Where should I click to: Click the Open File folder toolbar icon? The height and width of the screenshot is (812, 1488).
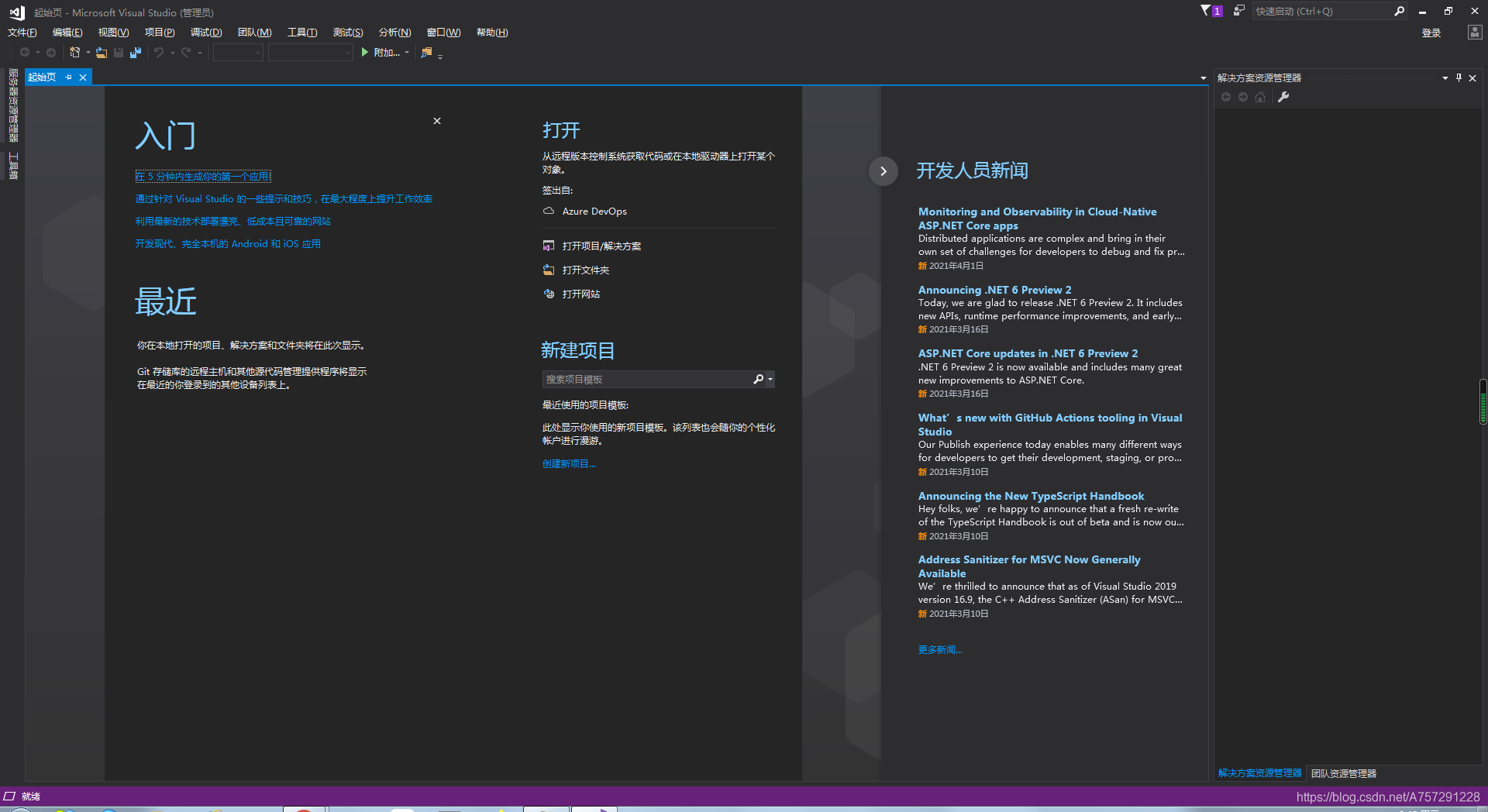pyautogui.click(x=102, y=53)
